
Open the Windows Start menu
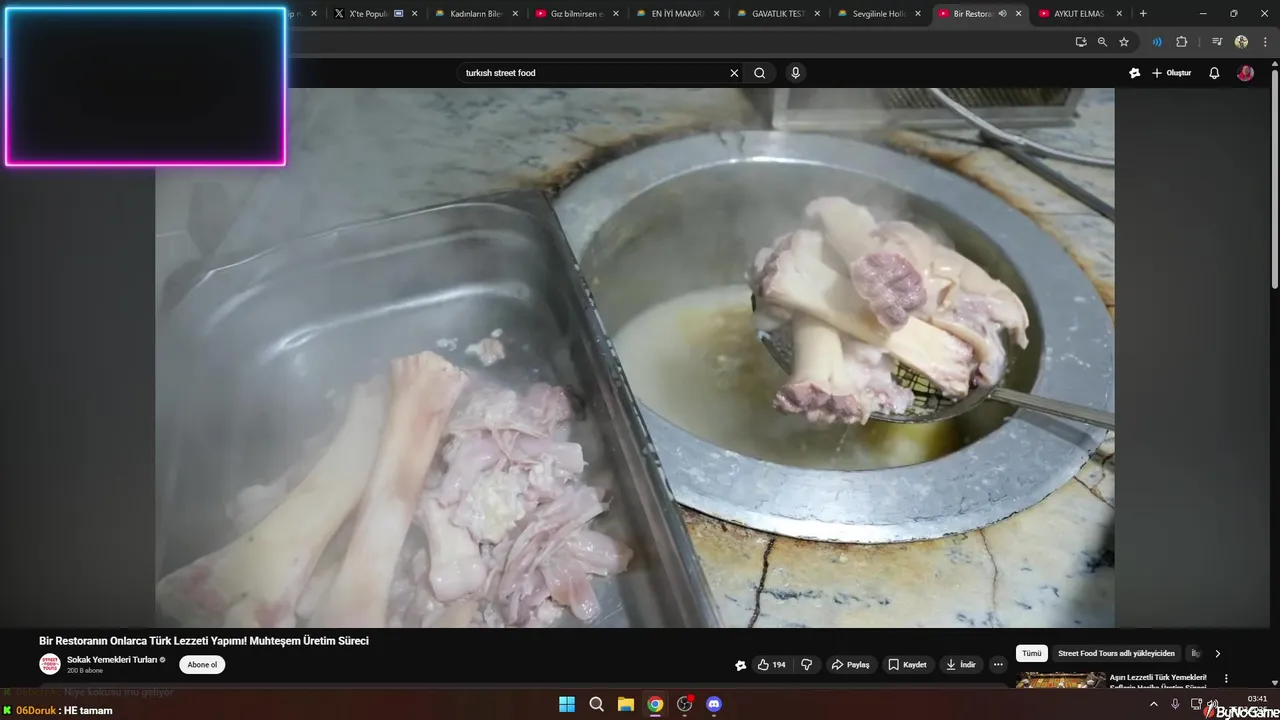point(567,704)
